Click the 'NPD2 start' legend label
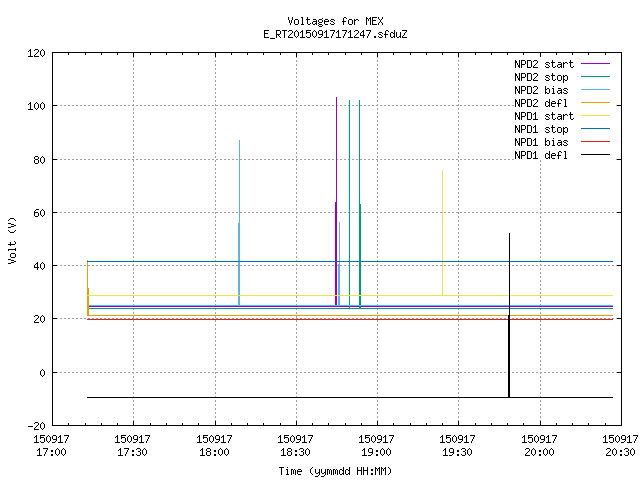Screen dimensions: 640x480 pos(544,64)
